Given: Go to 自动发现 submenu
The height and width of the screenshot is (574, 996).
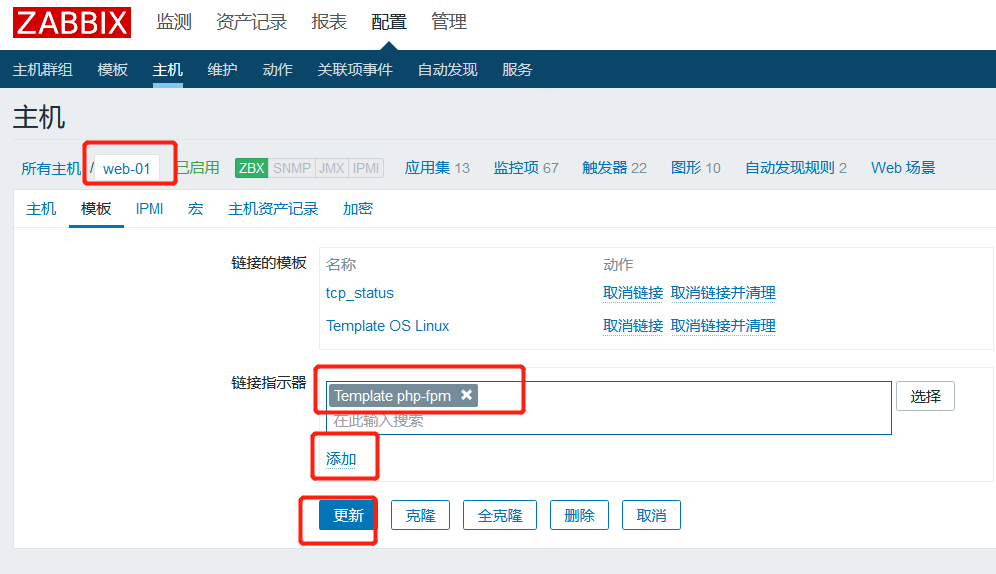Looking at the screenshot, I should (447, 70).
